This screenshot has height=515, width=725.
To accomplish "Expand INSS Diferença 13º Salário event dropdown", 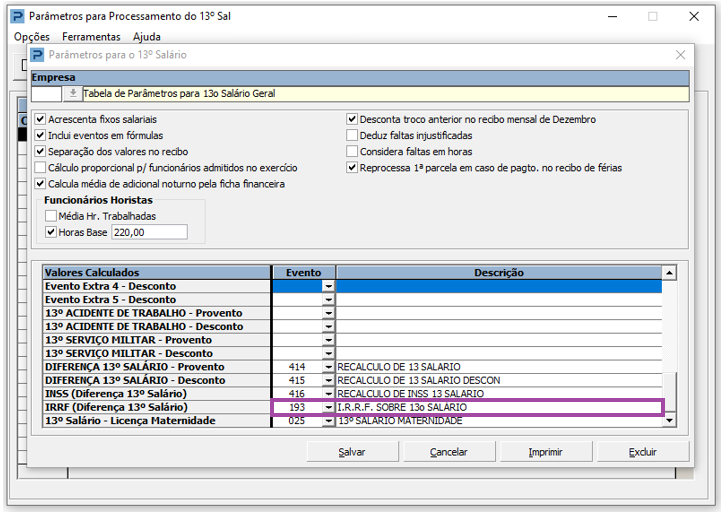I will (328, 394).
